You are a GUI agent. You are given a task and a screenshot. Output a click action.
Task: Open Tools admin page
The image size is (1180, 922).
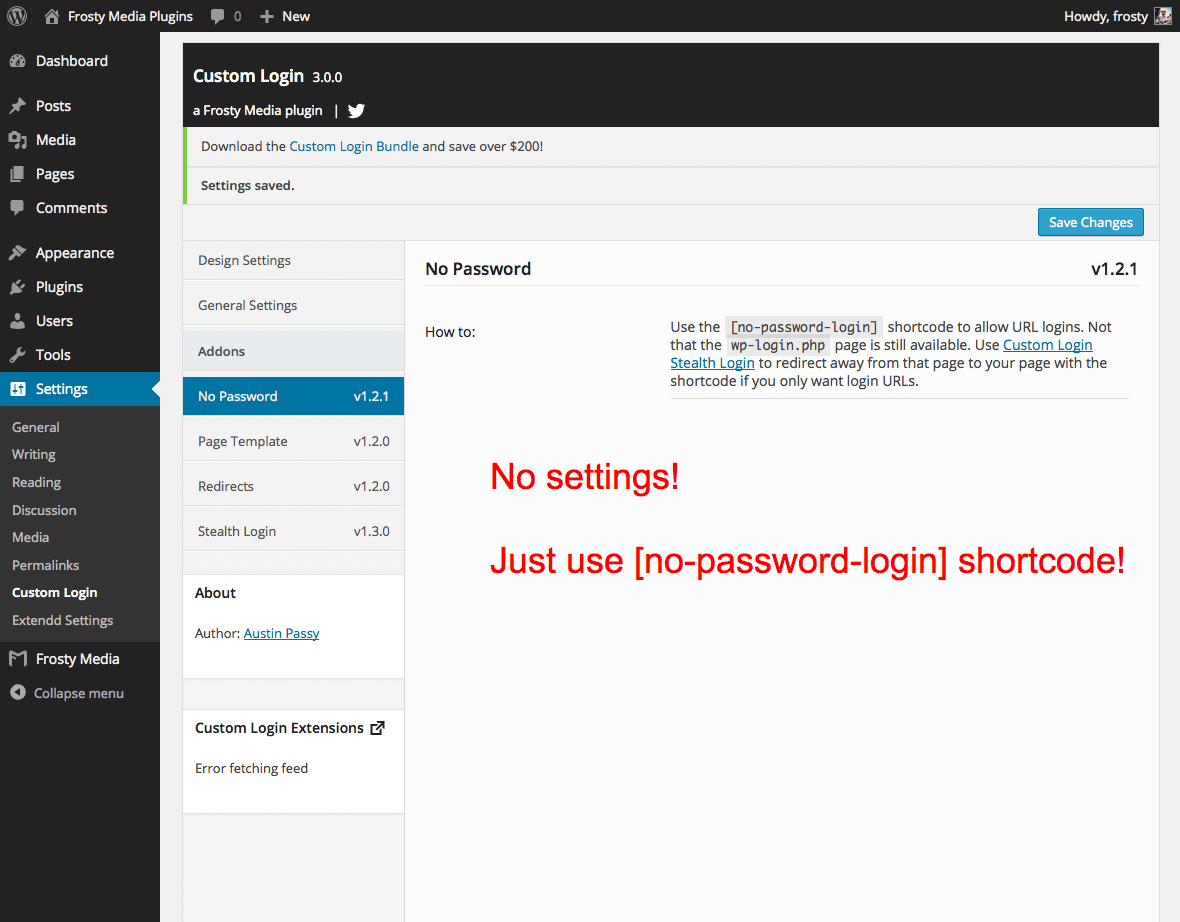[80, 354]
